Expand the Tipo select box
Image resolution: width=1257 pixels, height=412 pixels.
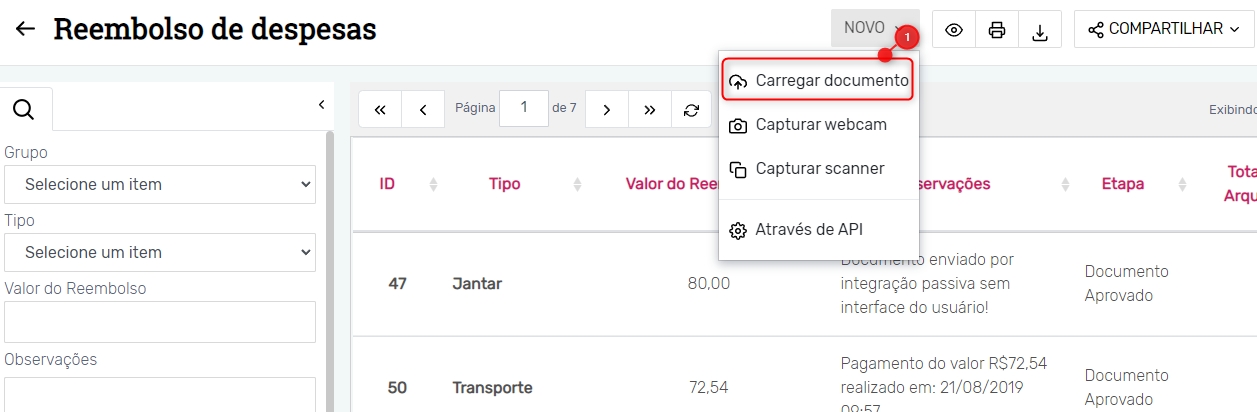[160, 252]
